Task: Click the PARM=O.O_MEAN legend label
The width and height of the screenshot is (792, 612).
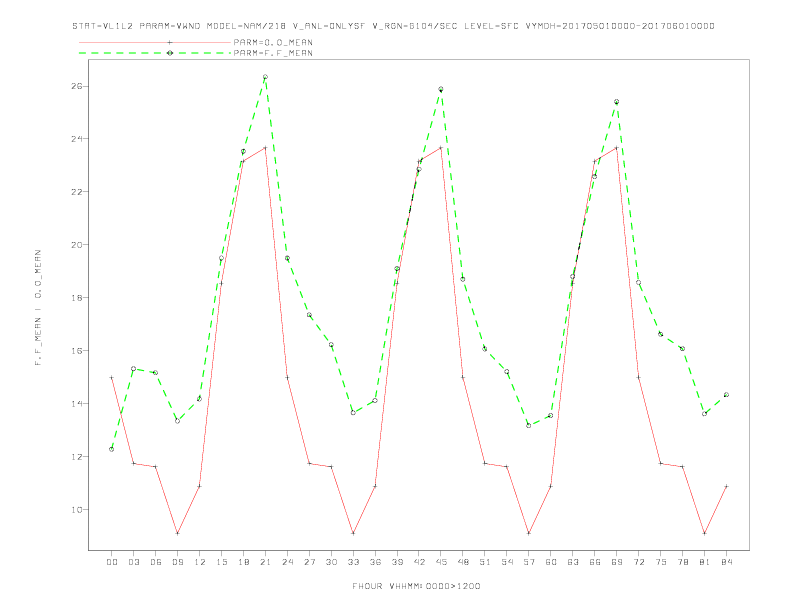Action: click(x=273, y=42)
